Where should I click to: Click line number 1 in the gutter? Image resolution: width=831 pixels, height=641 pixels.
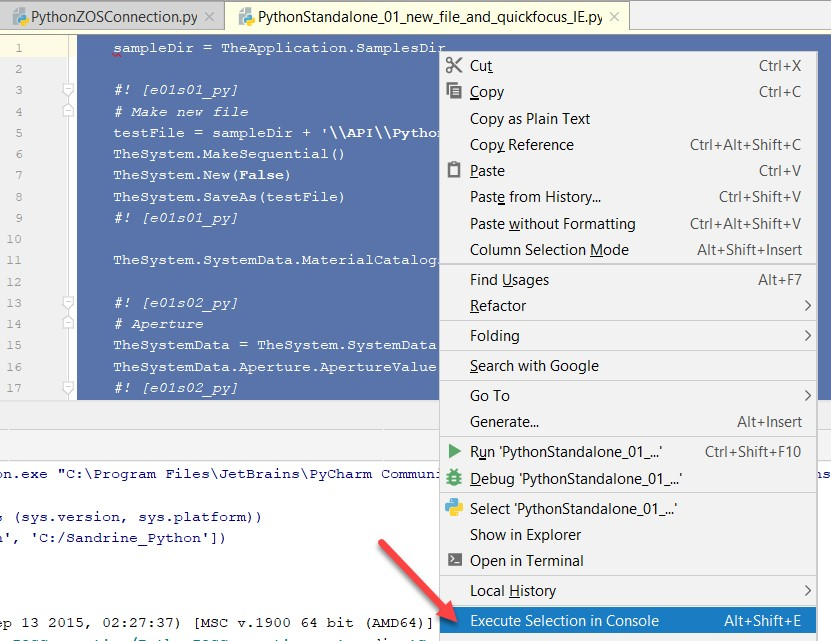[x=19, y=48]
